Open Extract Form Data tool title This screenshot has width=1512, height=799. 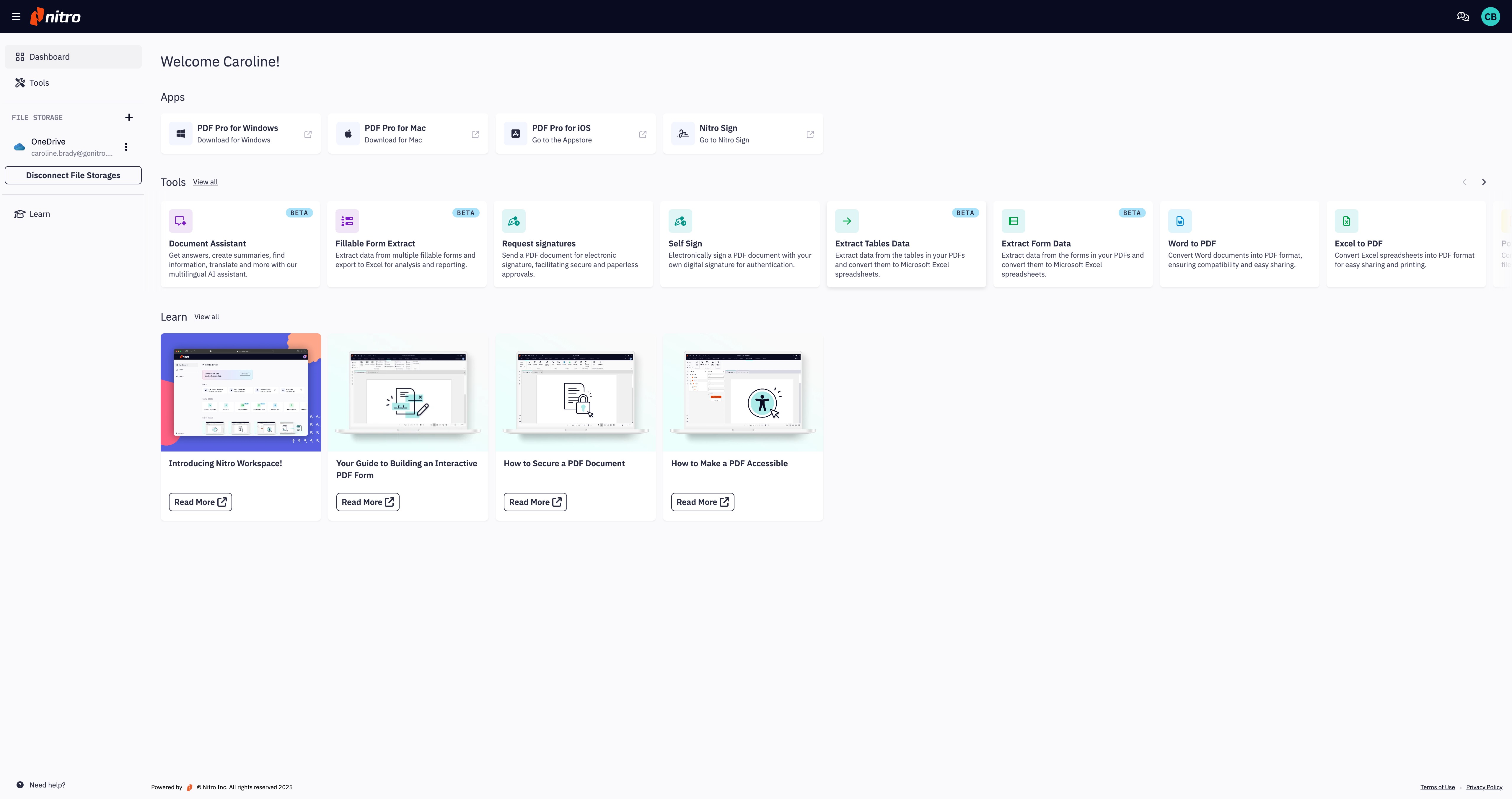1036,244
